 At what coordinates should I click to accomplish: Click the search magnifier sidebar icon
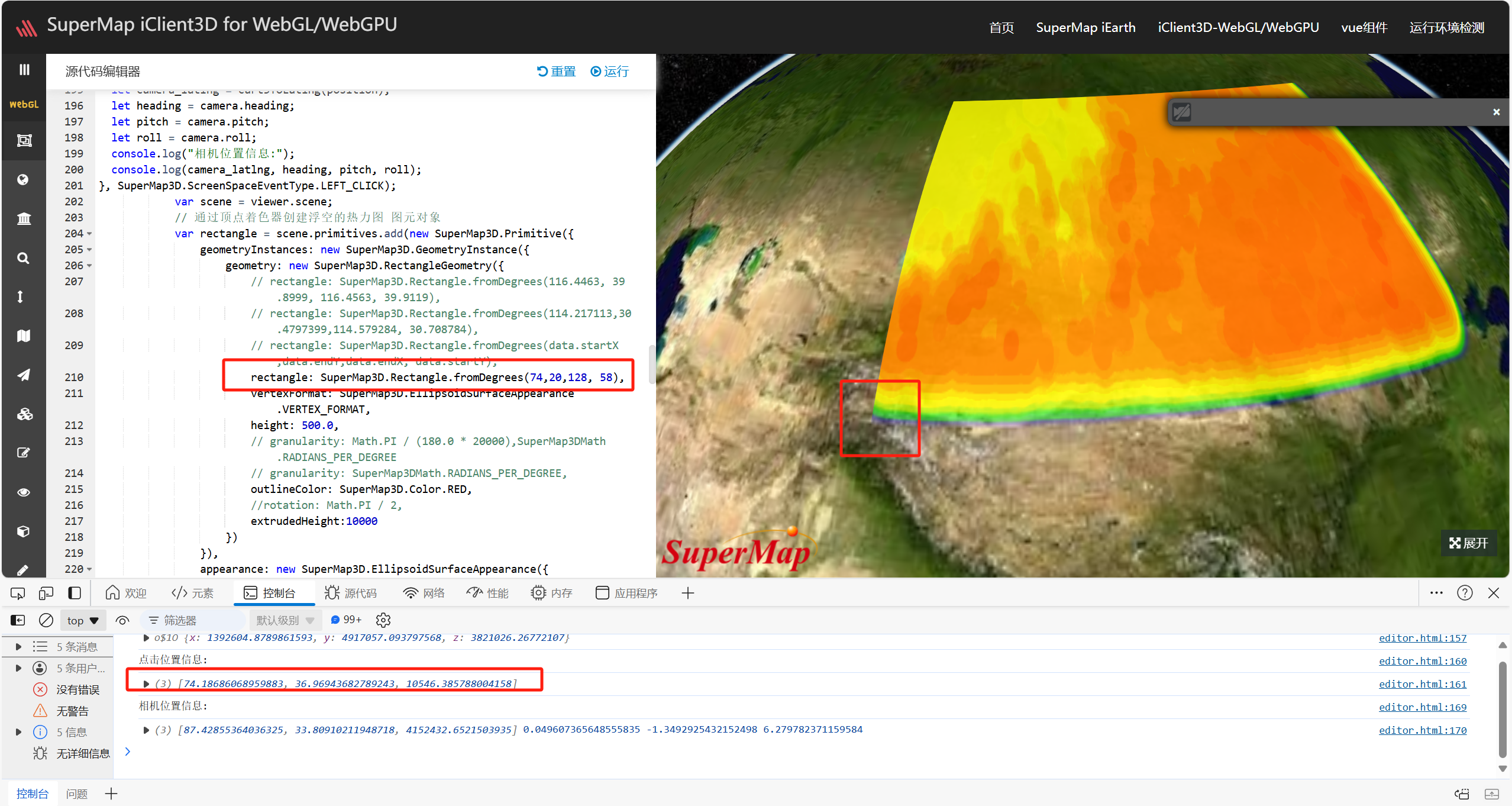(23, 258)
